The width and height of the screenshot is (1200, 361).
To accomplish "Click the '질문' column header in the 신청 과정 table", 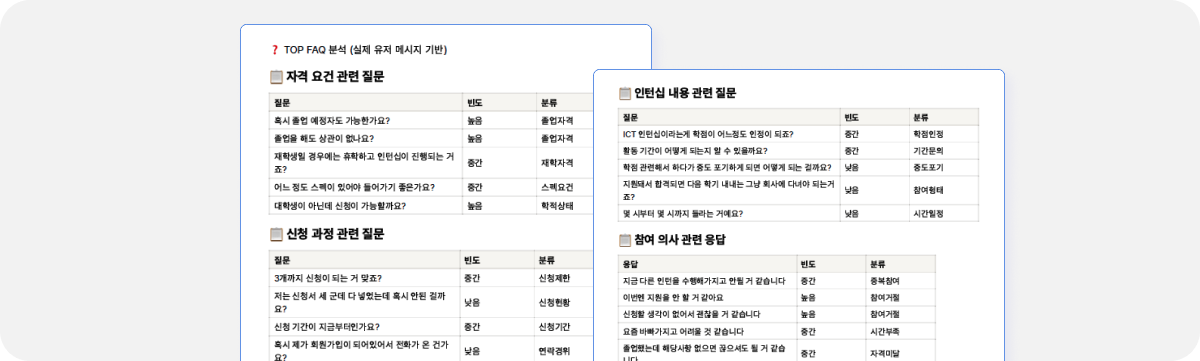I will point(282,260).
